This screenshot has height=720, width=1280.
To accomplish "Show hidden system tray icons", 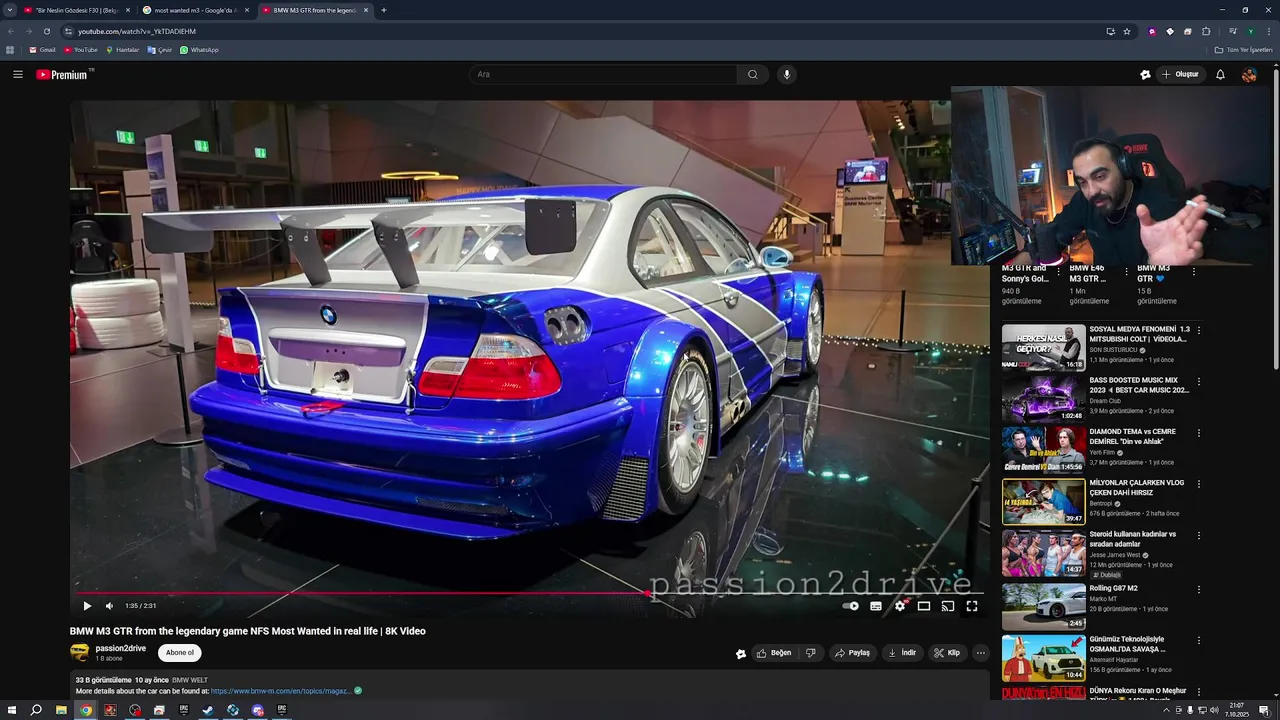I will coord(1166,710).
